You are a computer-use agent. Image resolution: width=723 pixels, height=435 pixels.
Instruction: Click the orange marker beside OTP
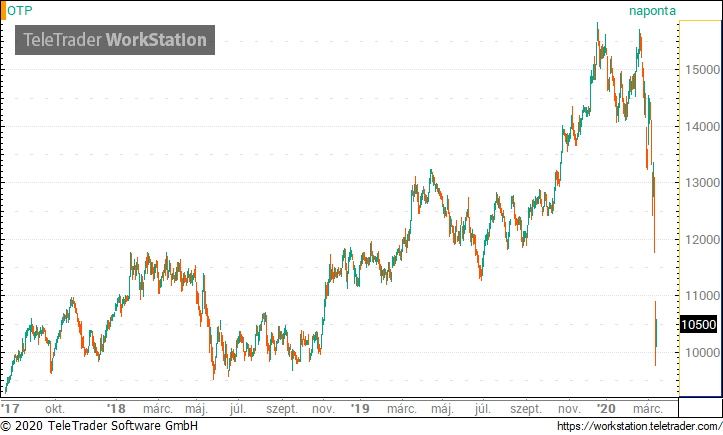pos(3,11)
